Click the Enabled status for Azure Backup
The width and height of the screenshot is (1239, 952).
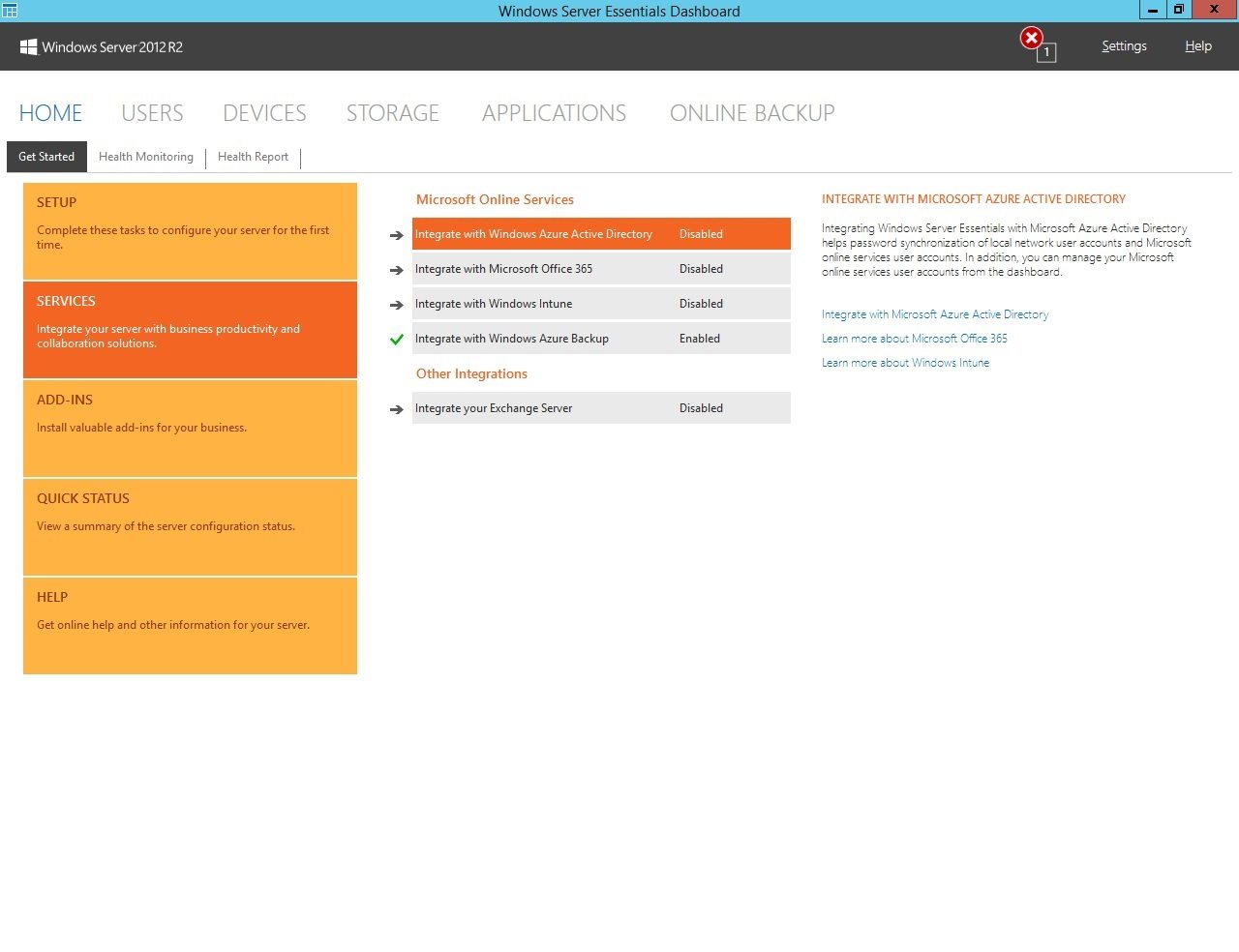(x=700, y=339)
